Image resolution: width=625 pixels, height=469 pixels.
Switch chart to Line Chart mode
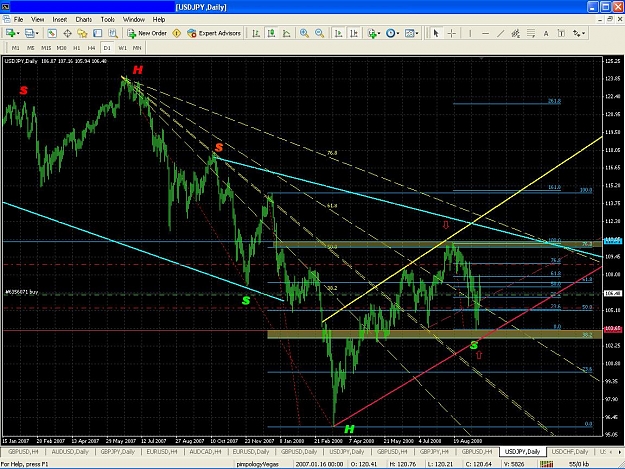tap(286, 33)
